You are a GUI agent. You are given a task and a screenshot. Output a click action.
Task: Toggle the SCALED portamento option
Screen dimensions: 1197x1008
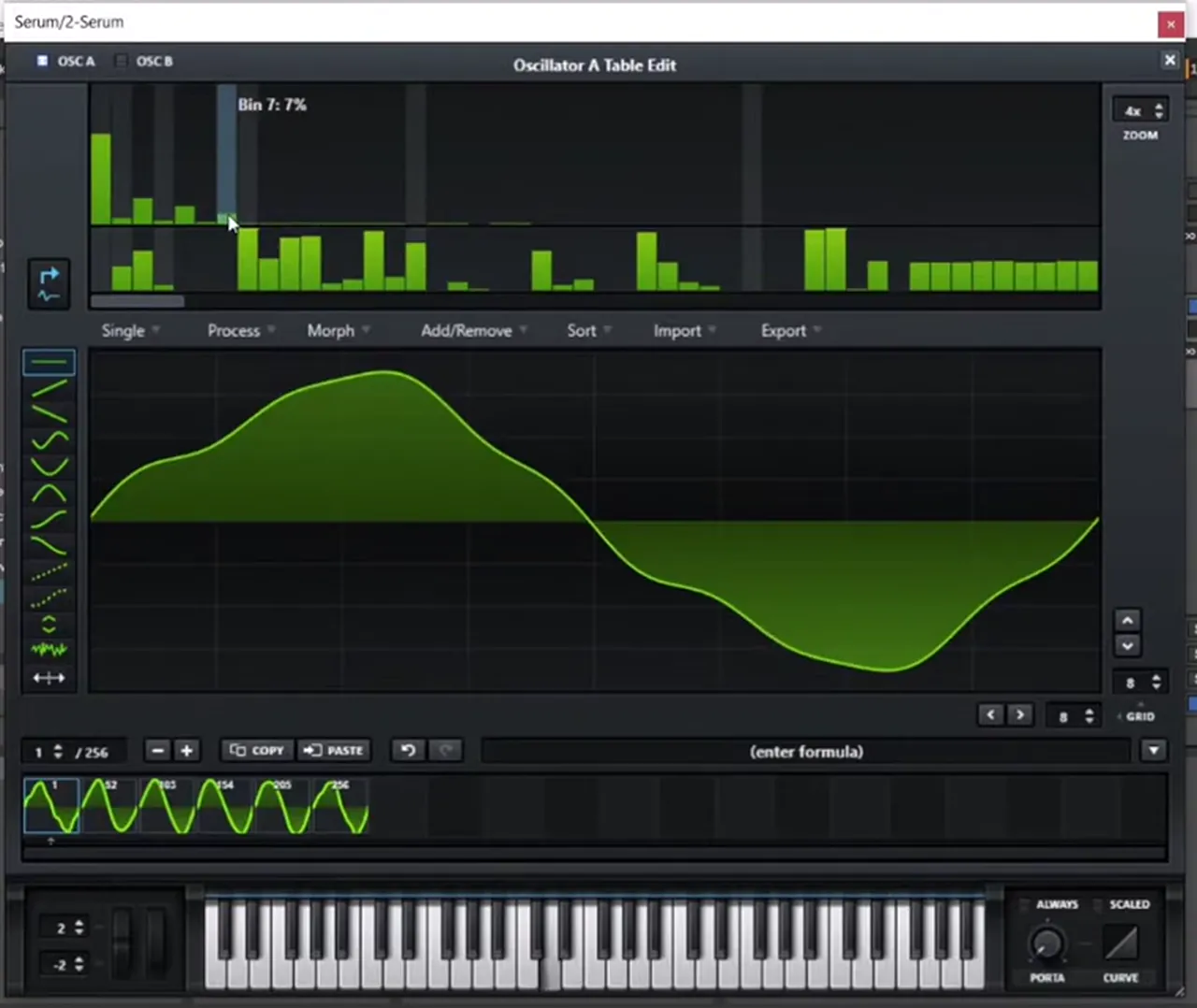coord(1100,904)
